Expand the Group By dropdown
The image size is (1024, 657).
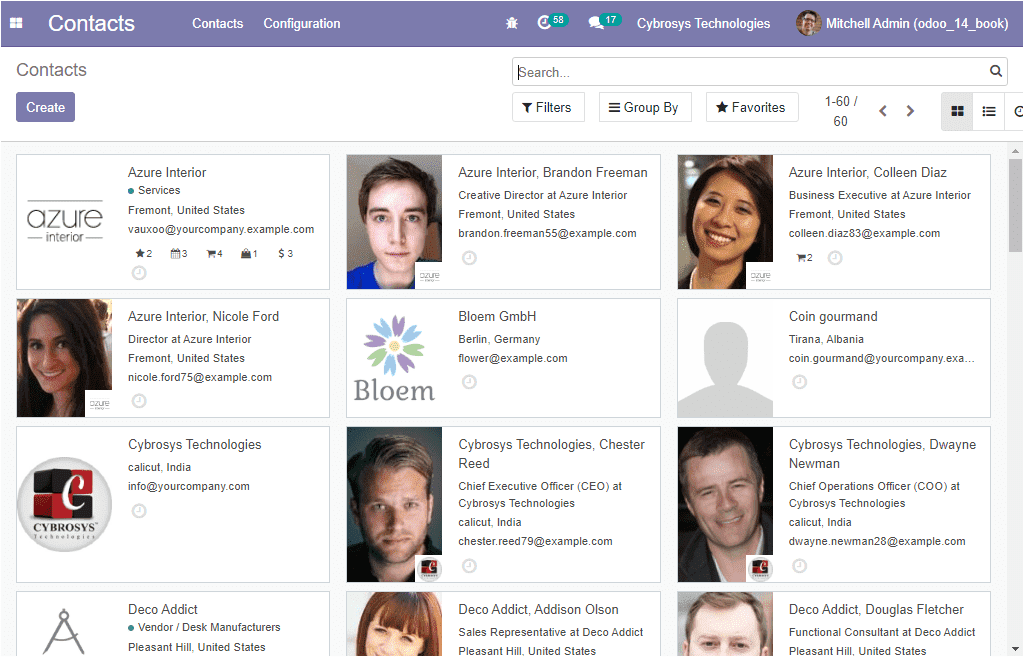(644, 108)
